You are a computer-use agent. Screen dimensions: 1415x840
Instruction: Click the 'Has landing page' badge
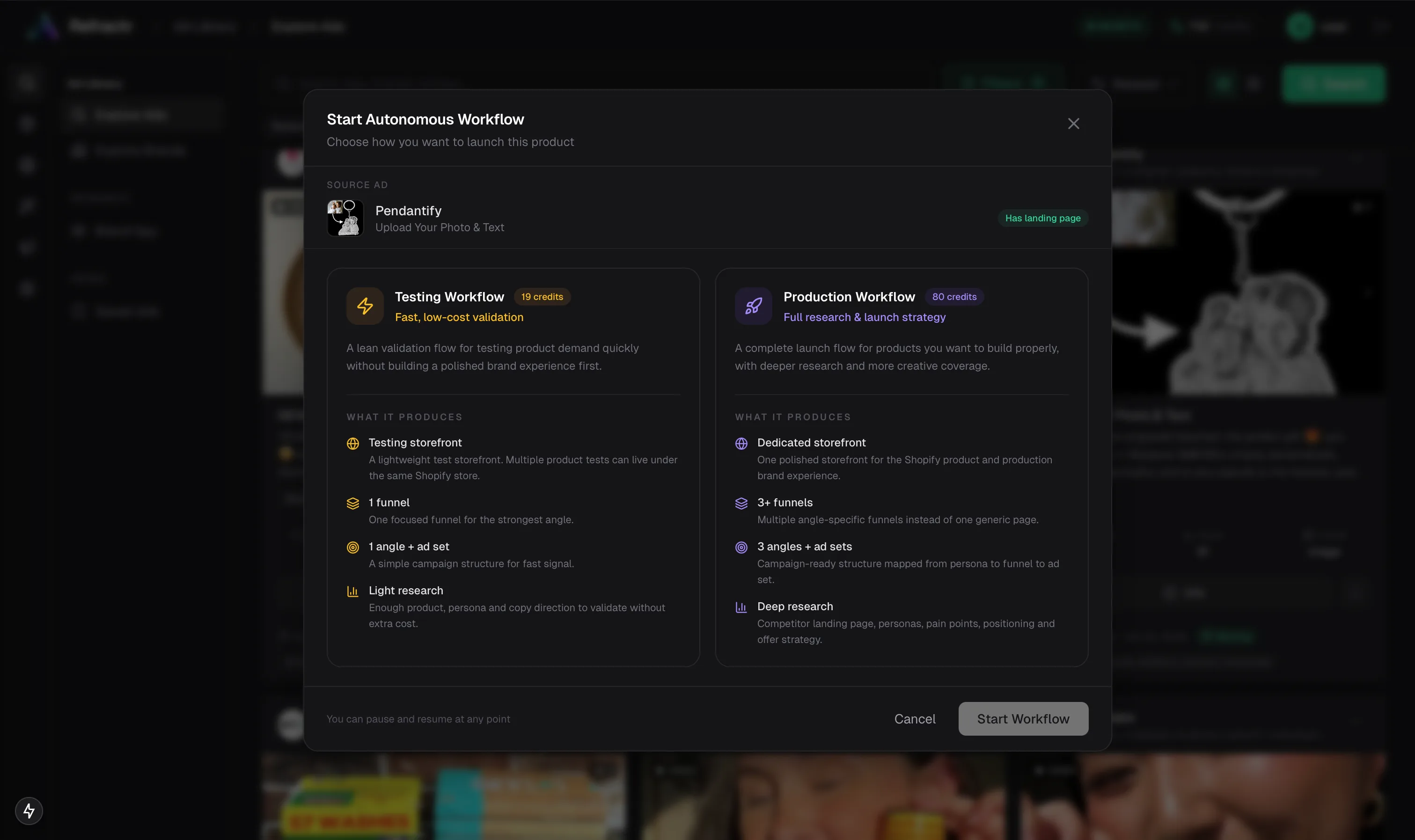(x=1042, y=218)
